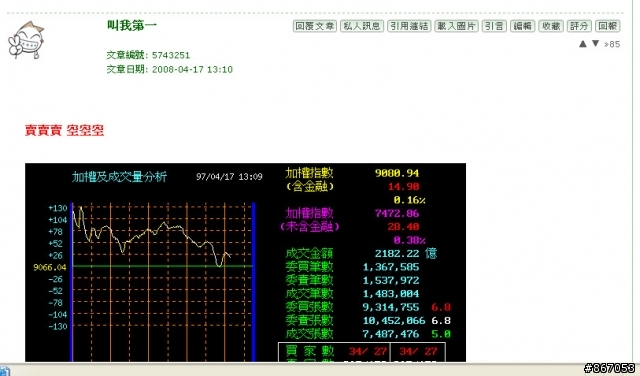Screen dimensions: 640x376
Task: Click the 收藏 bookmark button
Action: pos(551,26)
